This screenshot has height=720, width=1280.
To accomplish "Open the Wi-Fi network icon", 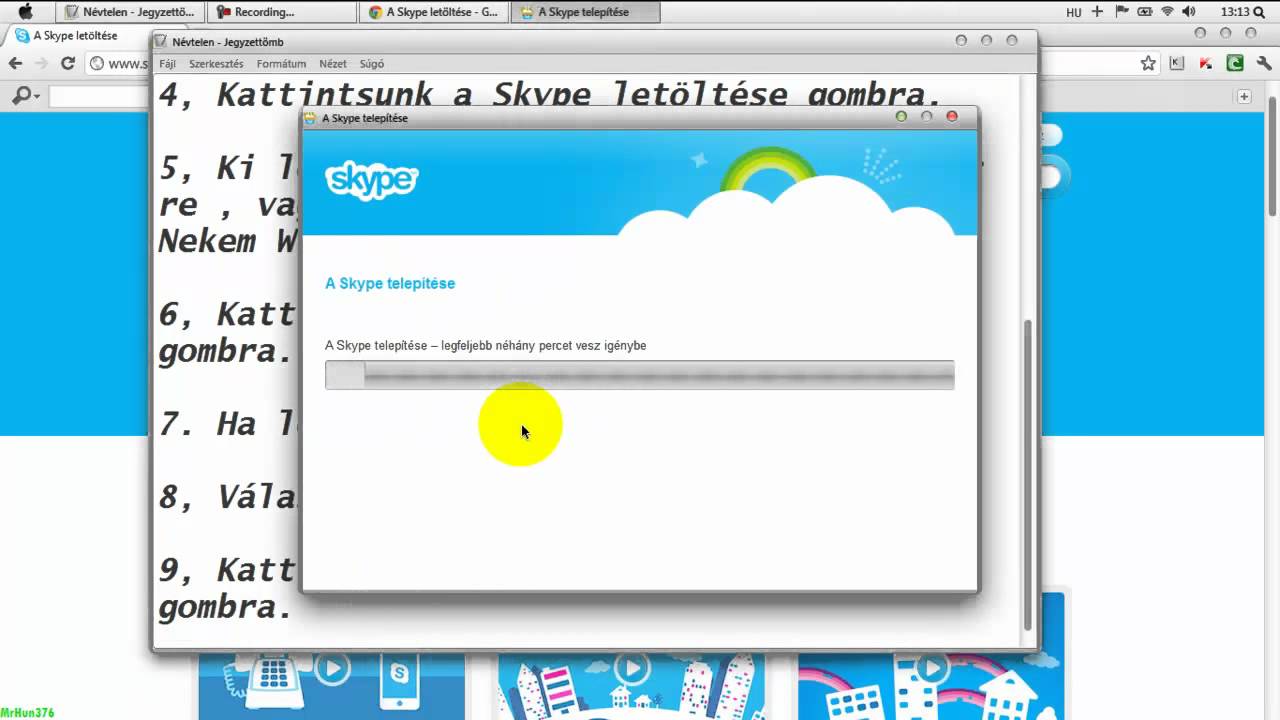I will click(x=1167, y=12).
